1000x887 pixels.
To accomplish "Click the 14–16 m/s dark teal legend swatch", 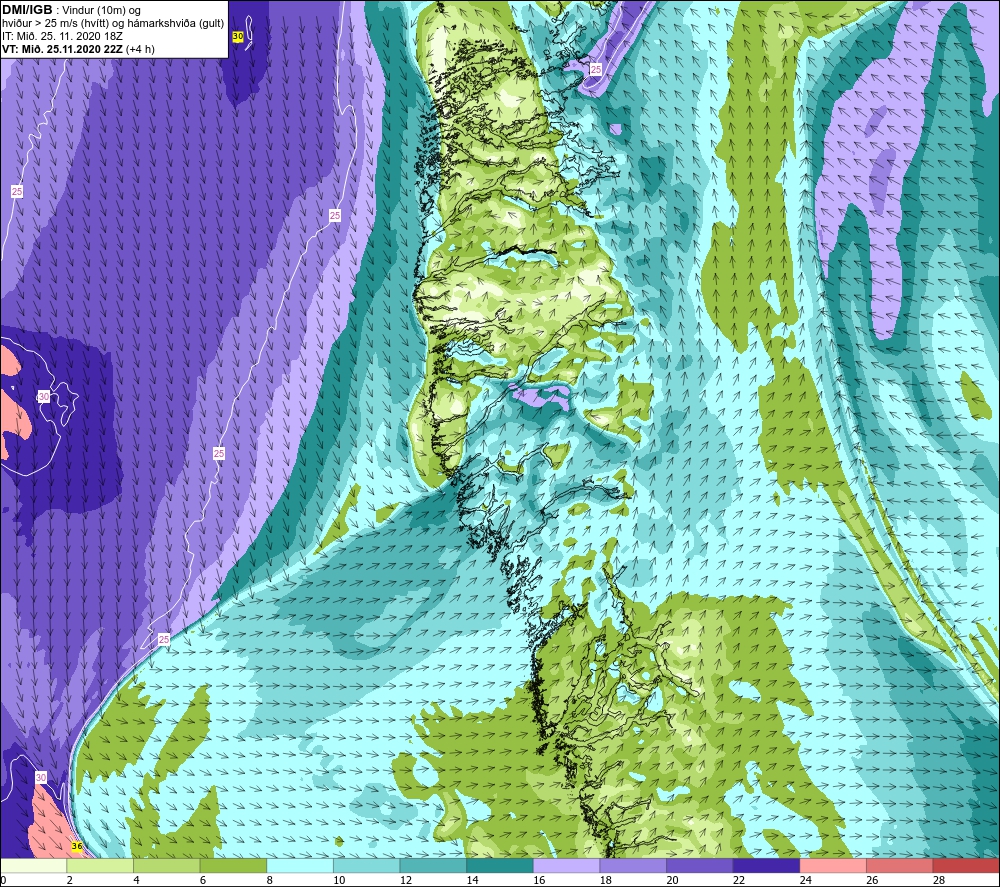I will (x=500, y=866).
